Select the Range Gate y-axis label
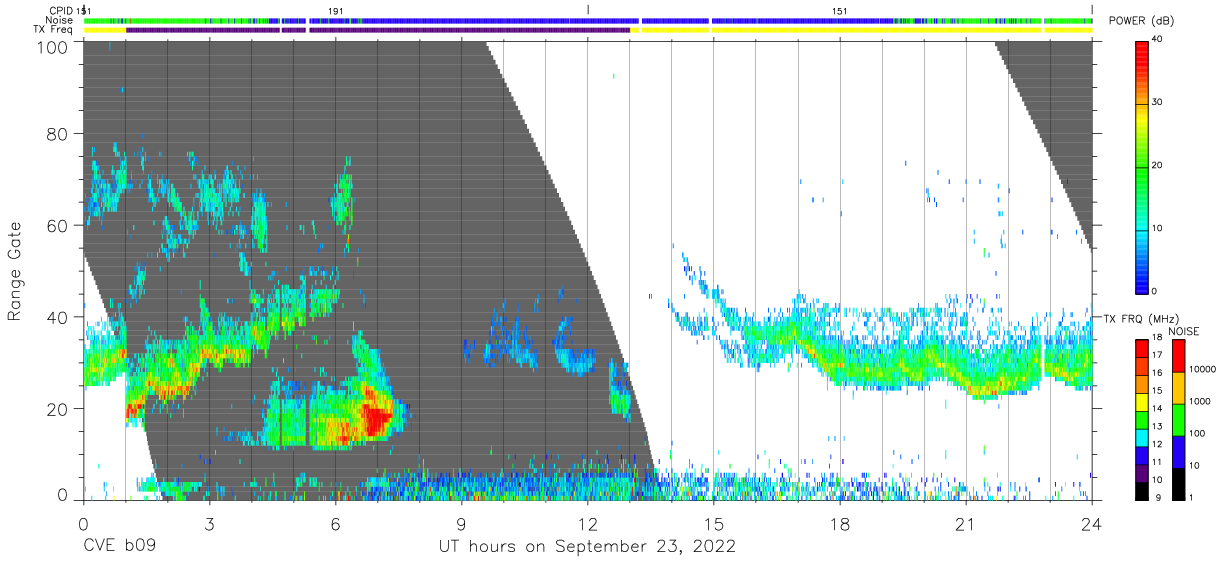The height and width of the screenshot is (567, 1228). pyautogui.click(x=15, y=271)
